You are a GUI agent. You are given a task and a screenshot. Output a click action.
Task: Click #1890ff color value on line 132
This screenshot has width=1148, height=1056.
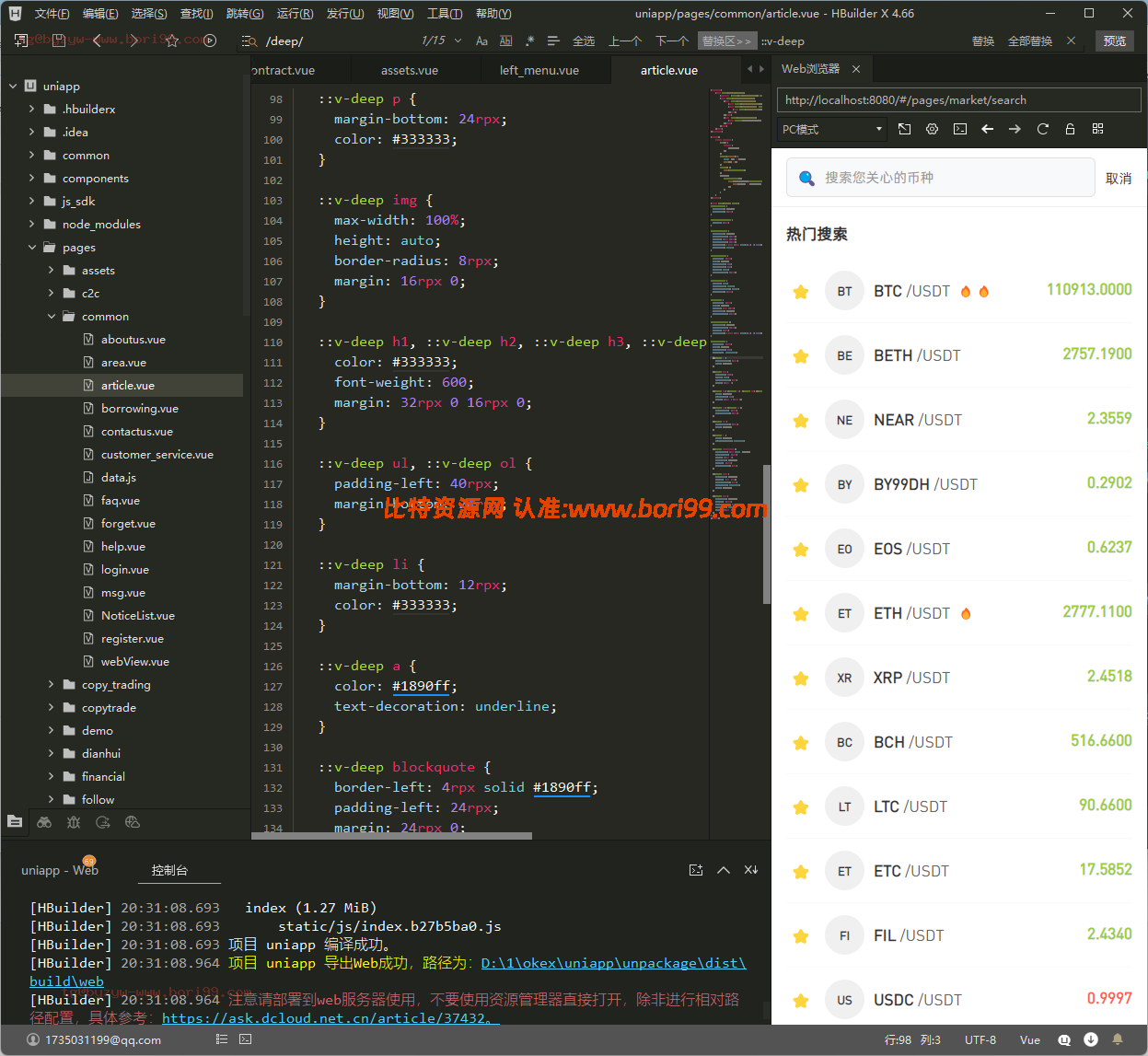point(562,787)
